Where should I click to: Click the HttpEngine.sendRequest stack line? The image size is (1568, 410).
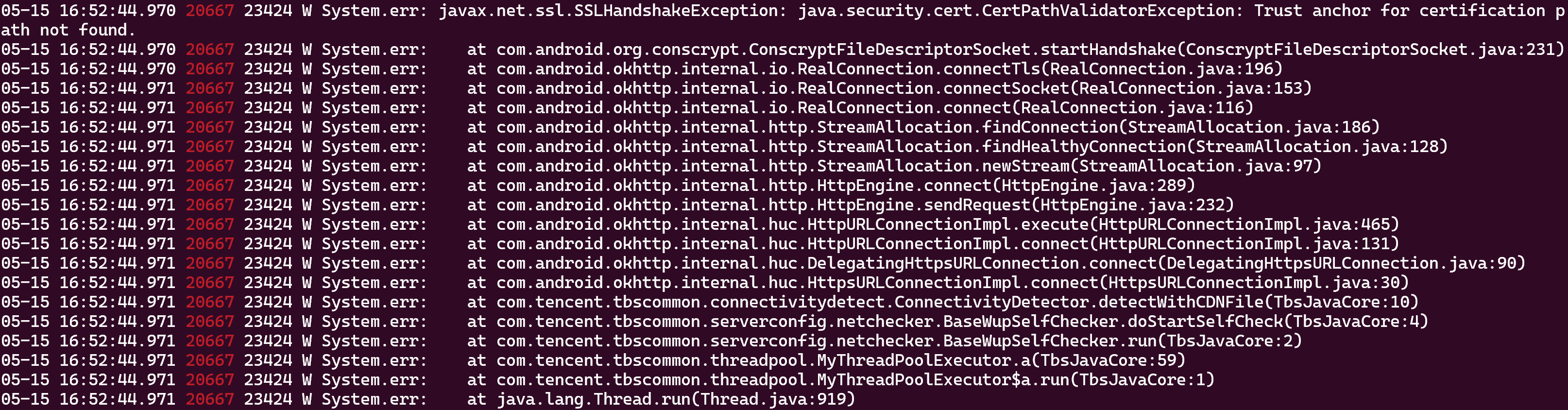click(617, 205)
